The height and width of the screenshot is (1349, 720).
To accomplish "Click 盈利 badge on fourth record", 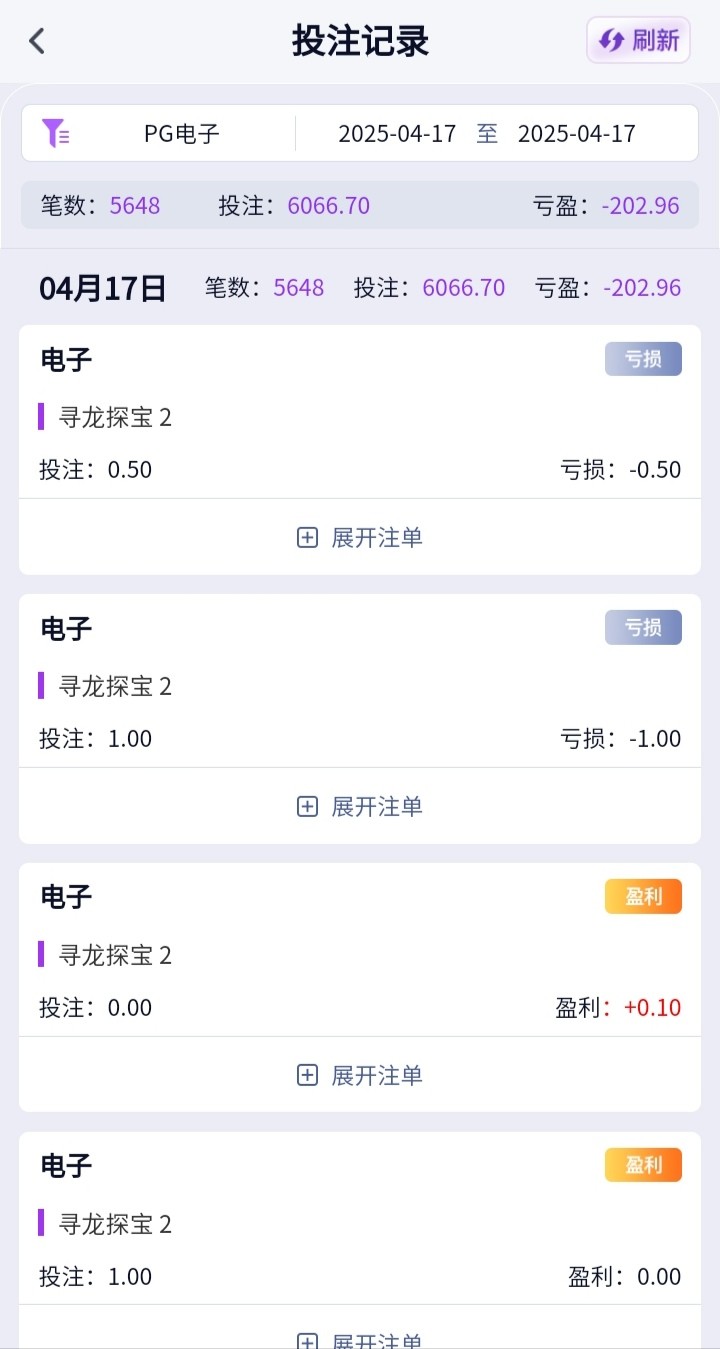I will (x=643, y=1165).
